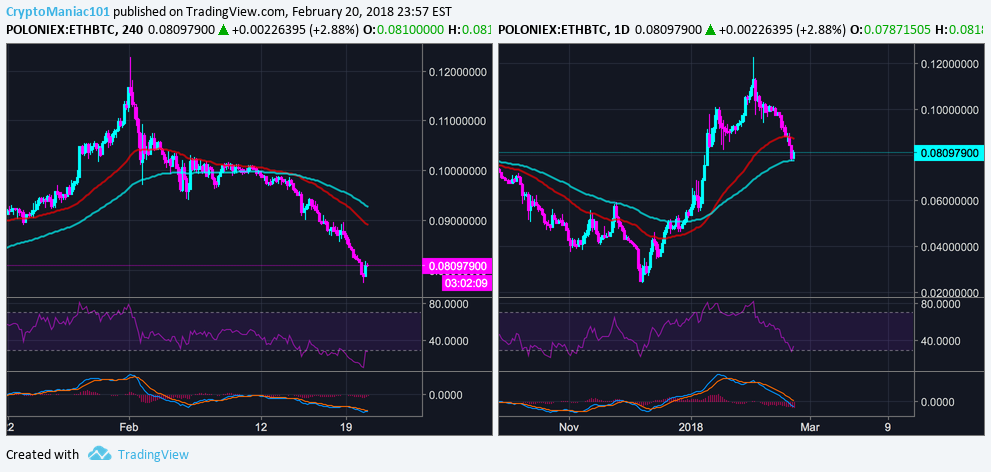Click the green up arrow on the 240 chart header

224,30
